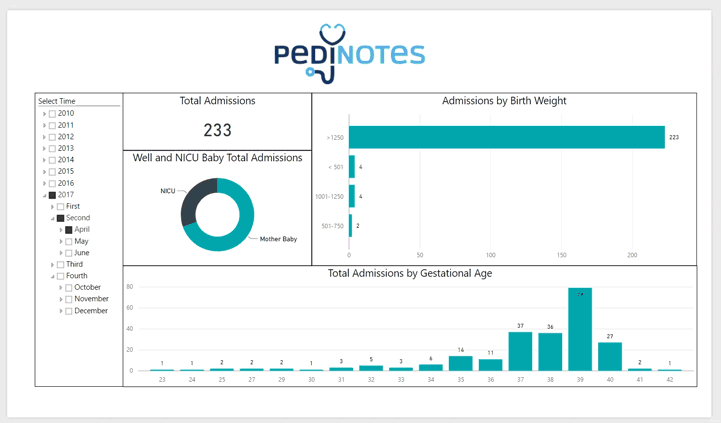Uncheck the April month checkbox
This screenshot has width=721, height=423.
tap(69, 230)
